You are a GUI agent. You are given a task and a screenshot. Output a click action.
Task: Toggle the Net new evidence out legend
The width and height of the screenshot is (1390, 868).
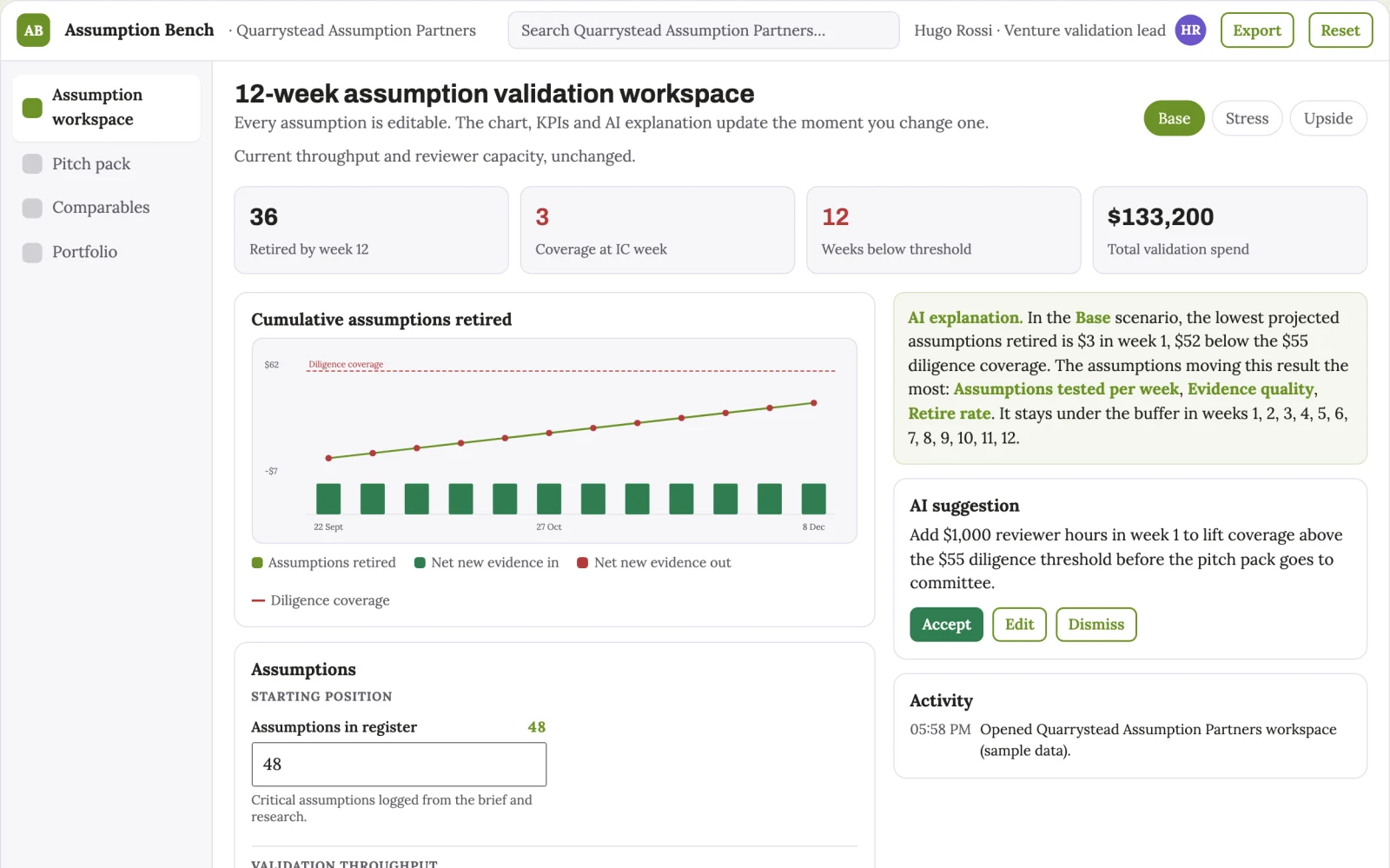(x=654, y=563)
